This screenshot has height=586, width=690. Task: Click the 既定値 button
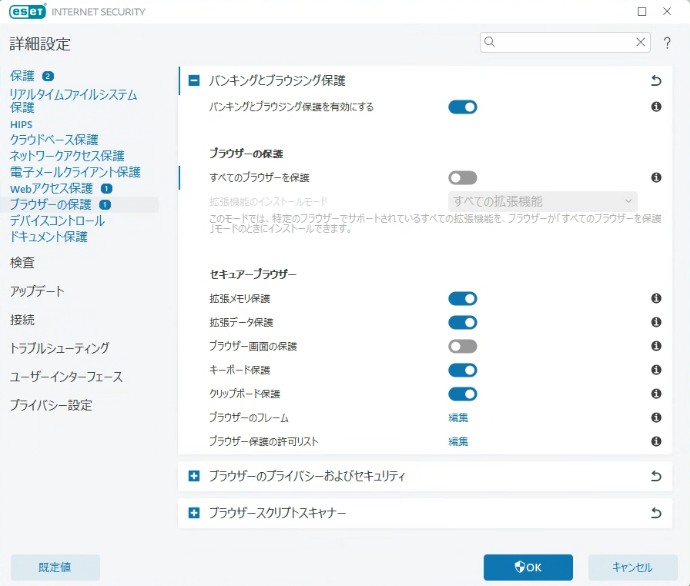click(55, 568)
